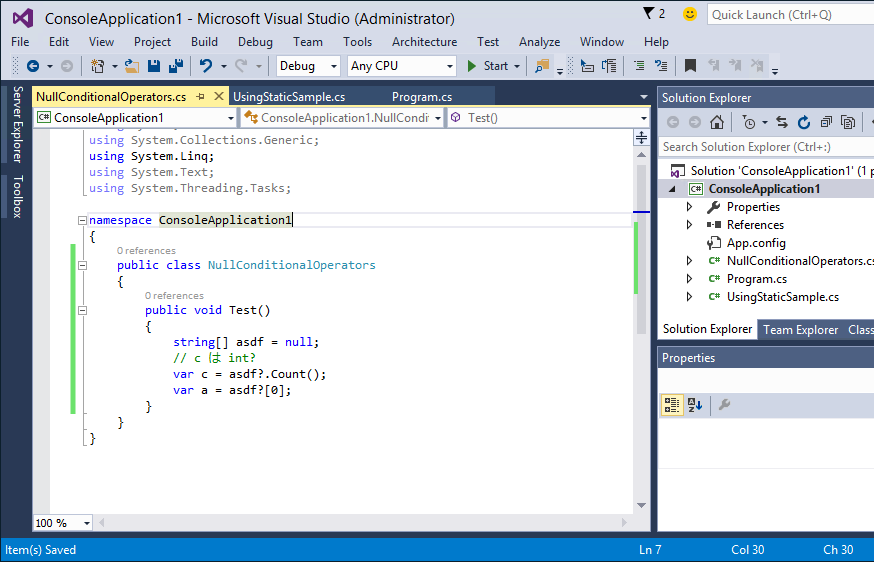
Task: Click the 0 references link above class
Action: tap(146, 251)
